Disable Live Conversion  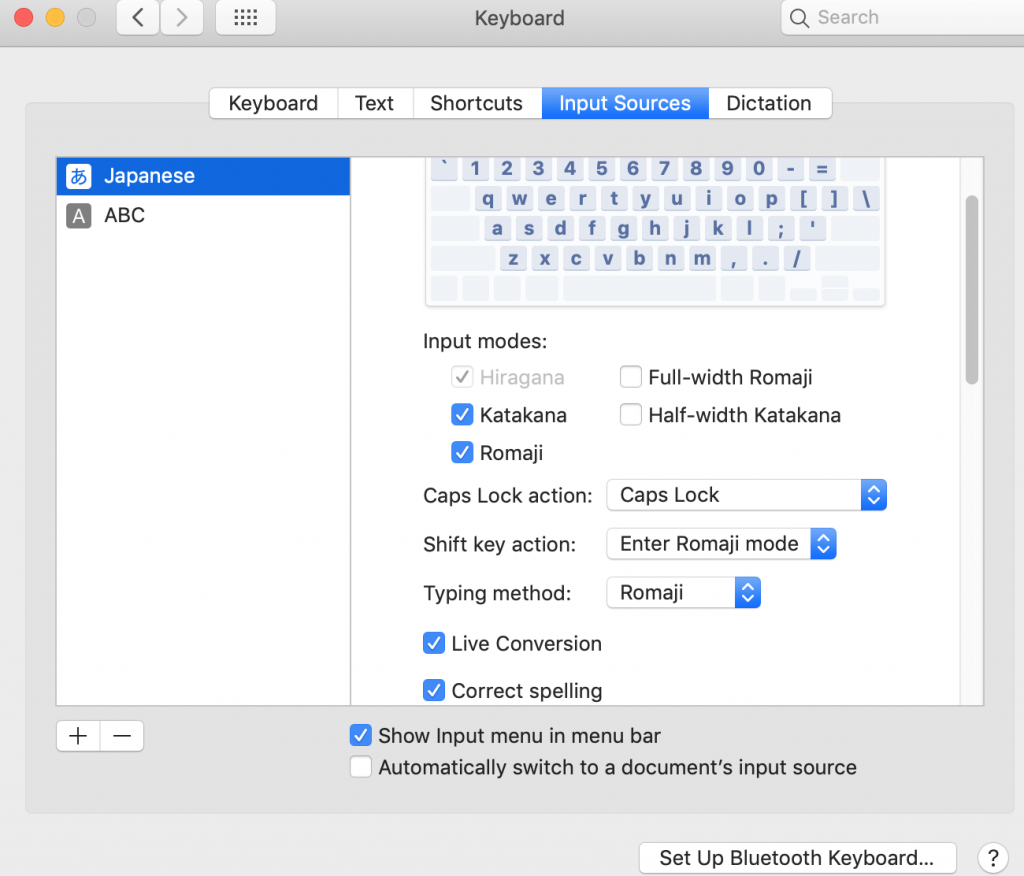pyautogui.click(x=434, y=643)
